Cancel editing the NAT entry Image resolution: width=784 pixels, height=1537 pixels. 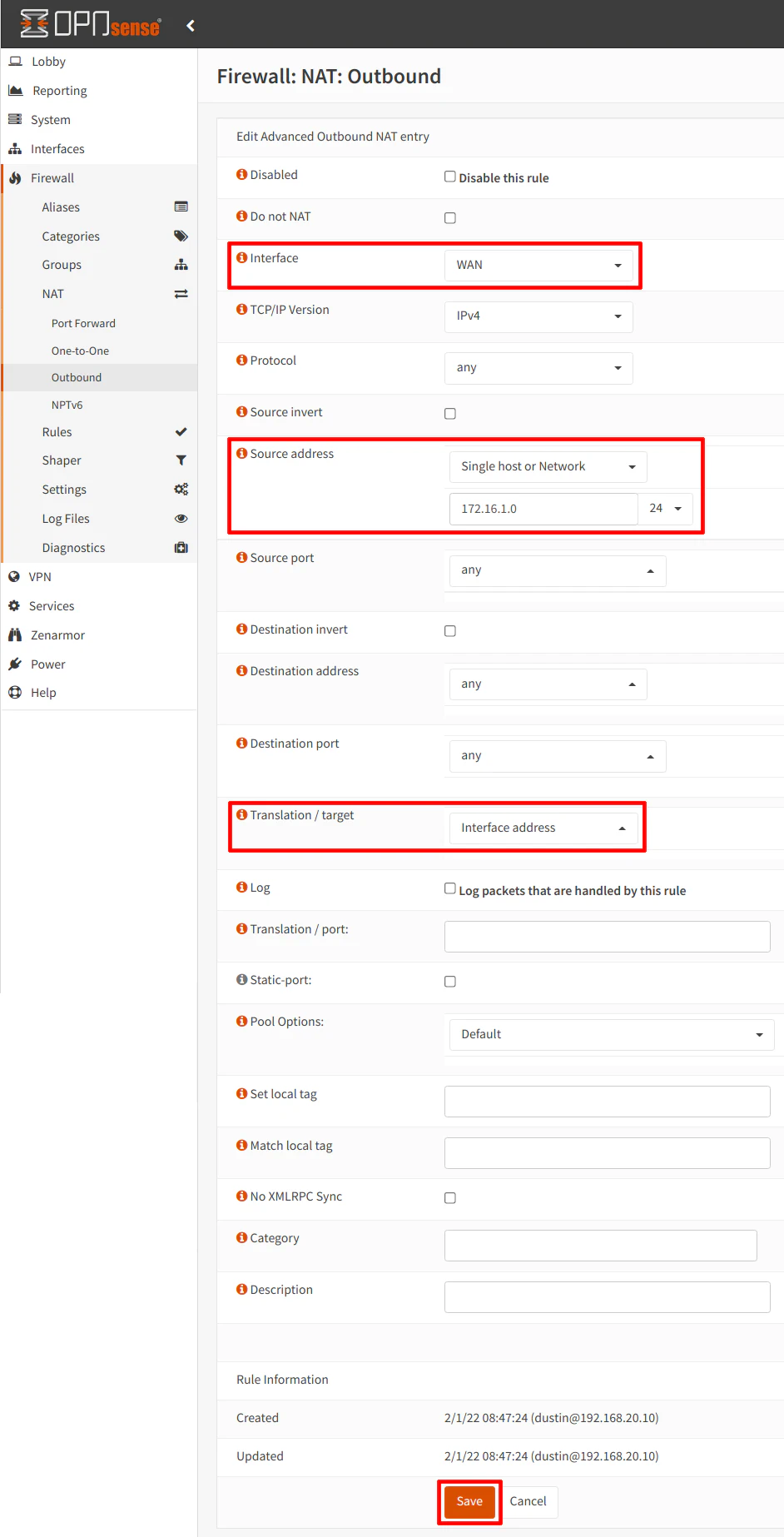(528, 1501)
